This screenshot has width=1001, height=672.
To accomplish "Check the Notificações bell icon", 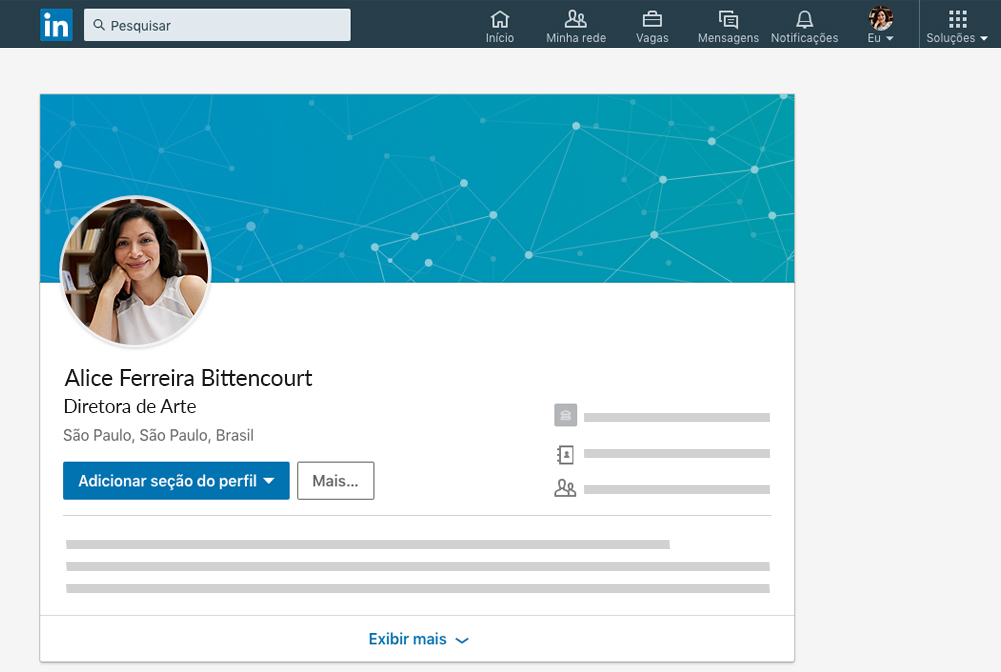I will click(x=804, y=19).
